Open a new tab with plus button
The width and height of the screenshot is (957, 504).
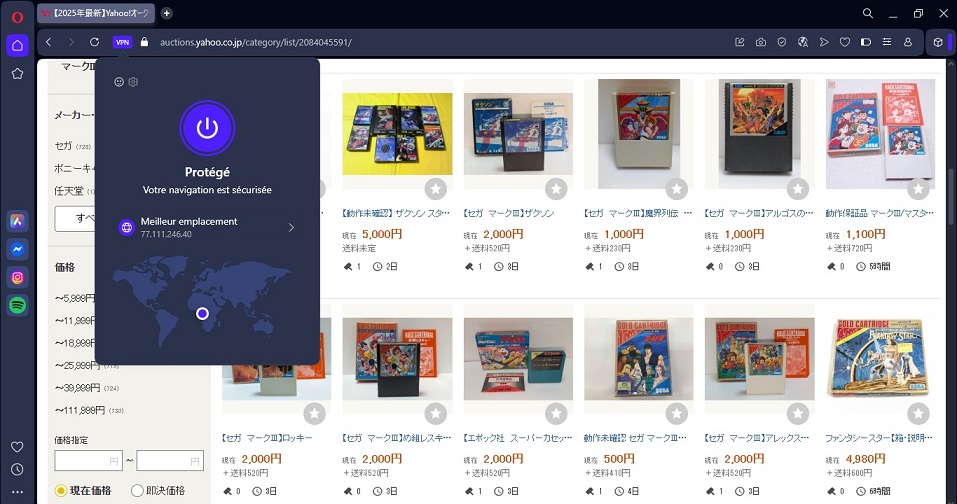tap(167, 13)
